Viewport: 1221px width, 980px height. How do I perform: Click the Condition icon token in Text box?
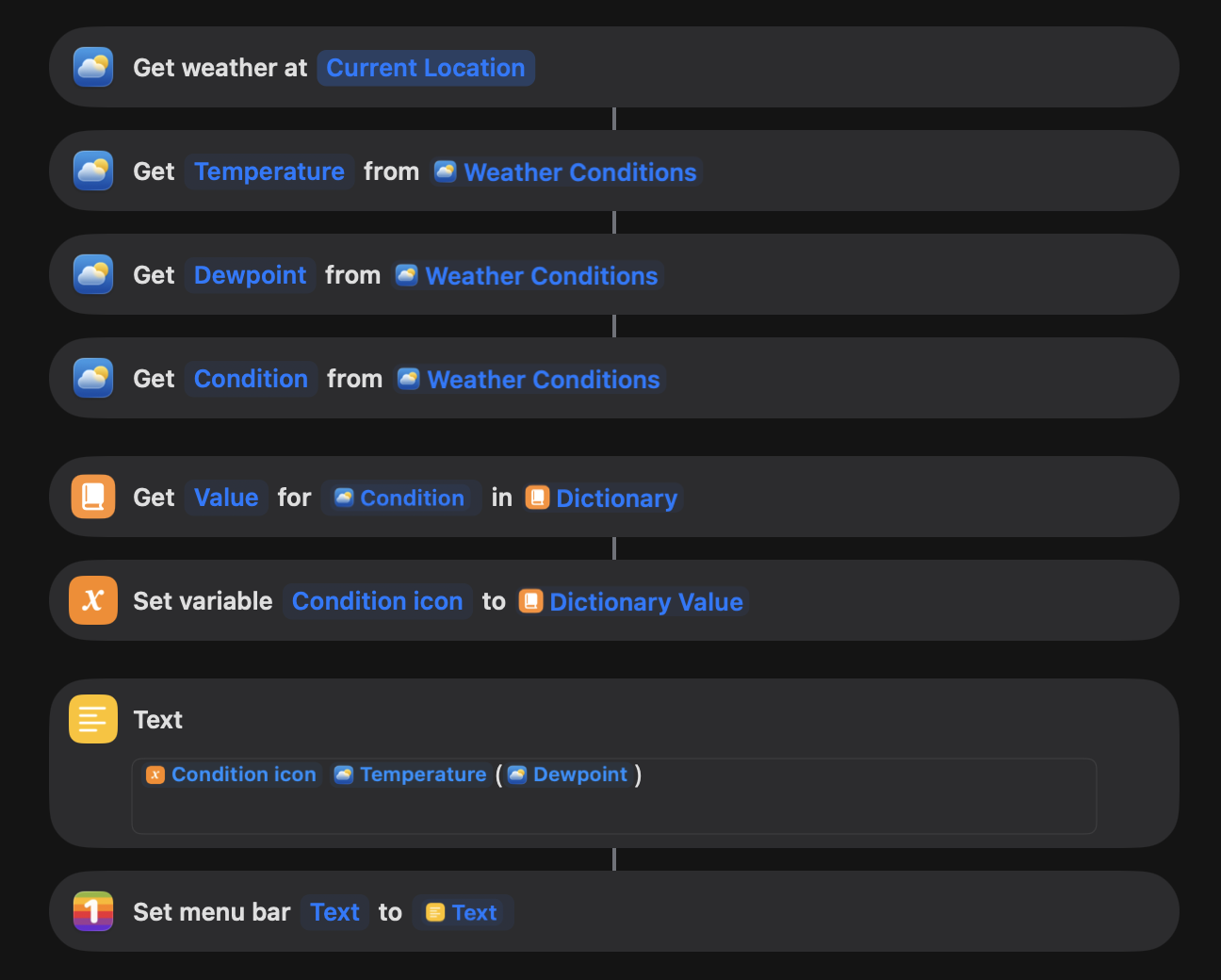233,775
